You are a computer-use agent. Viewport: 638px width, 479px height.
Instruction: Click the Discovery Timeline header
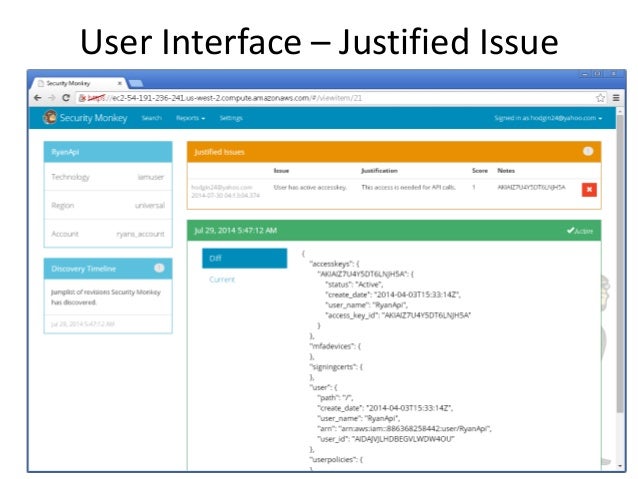tap(108, 268)
